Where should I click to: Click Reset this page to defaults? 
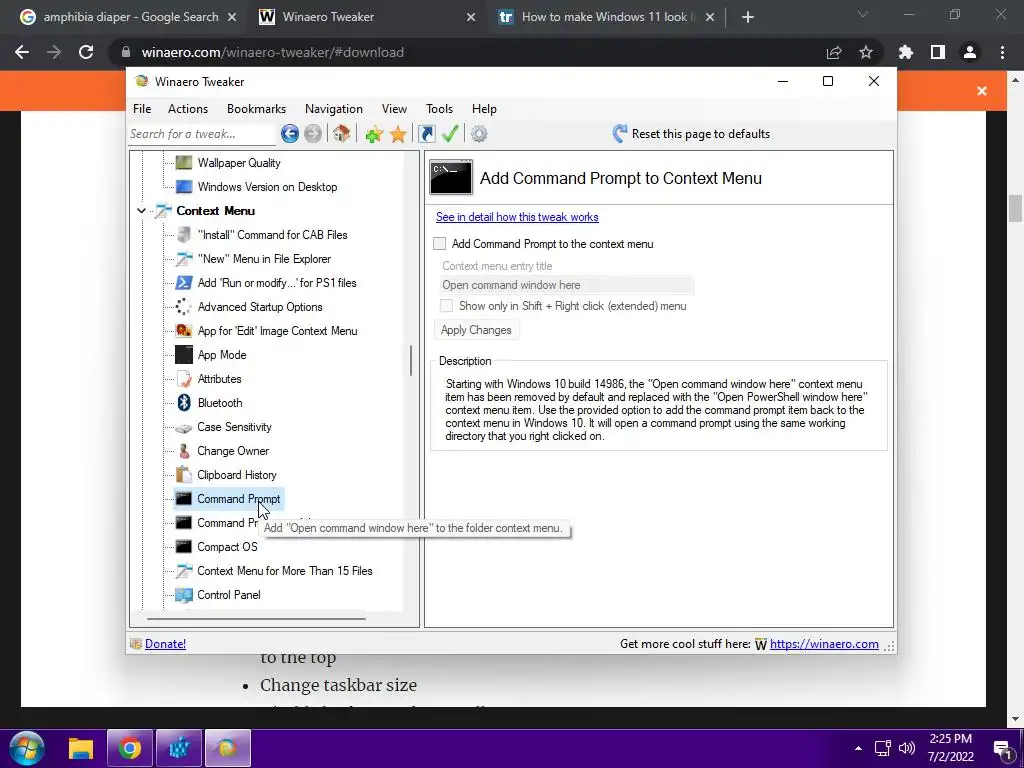coord(691,134)
